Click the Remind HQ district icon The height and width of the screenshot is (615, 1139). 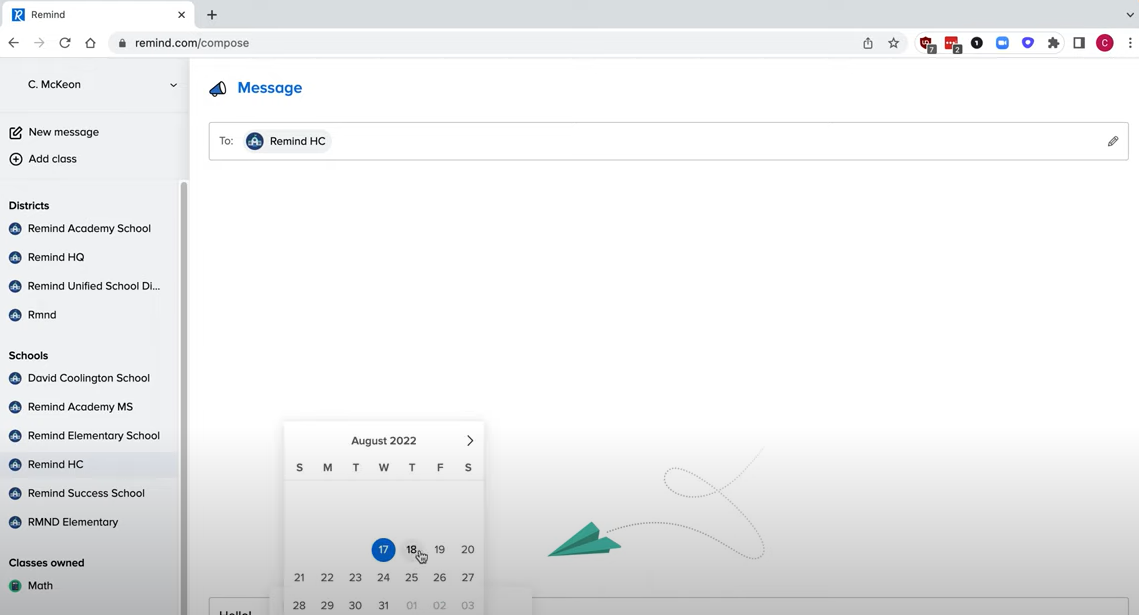(x=14, y=257)
